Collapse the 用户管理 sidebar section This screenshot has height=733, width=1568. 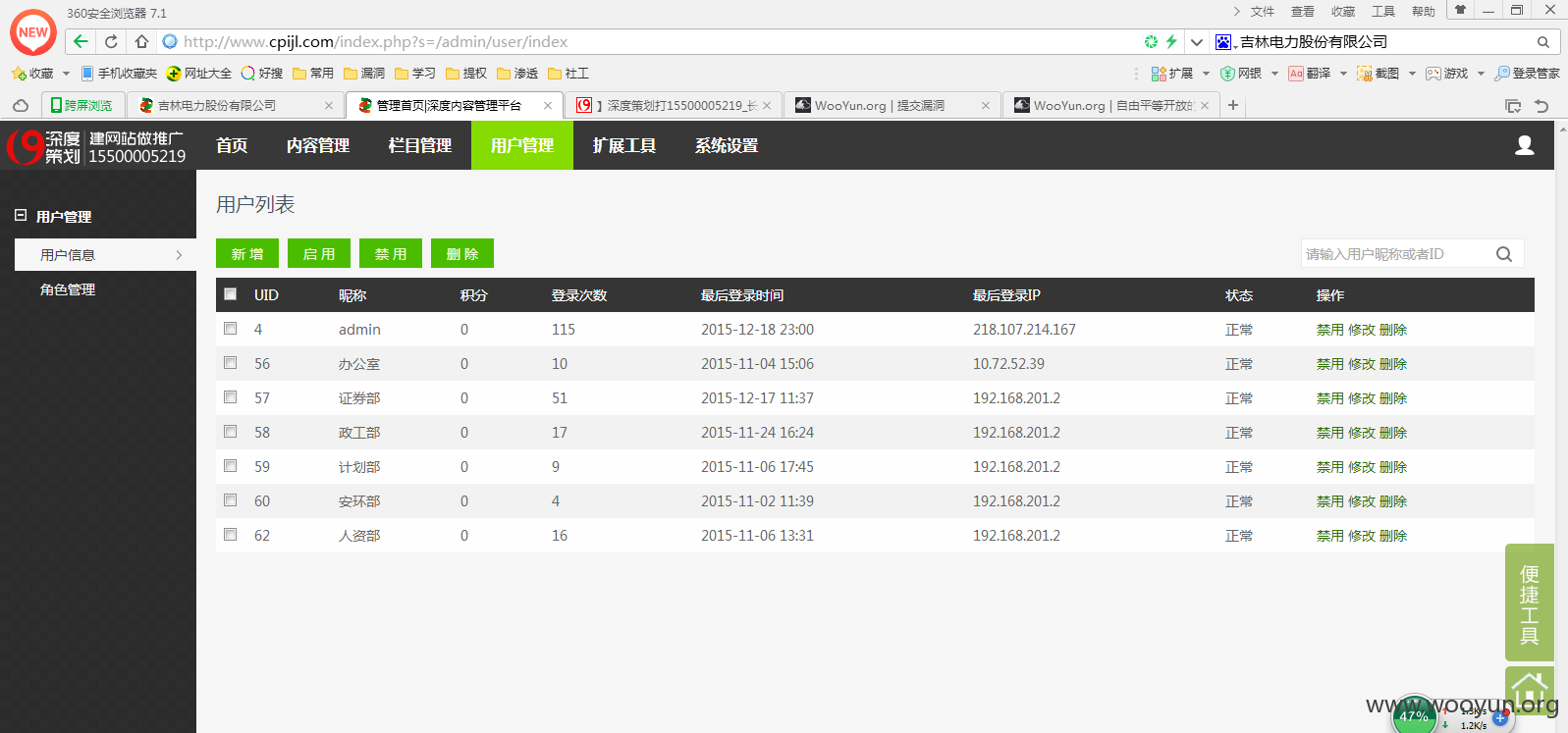coord(21,215)
